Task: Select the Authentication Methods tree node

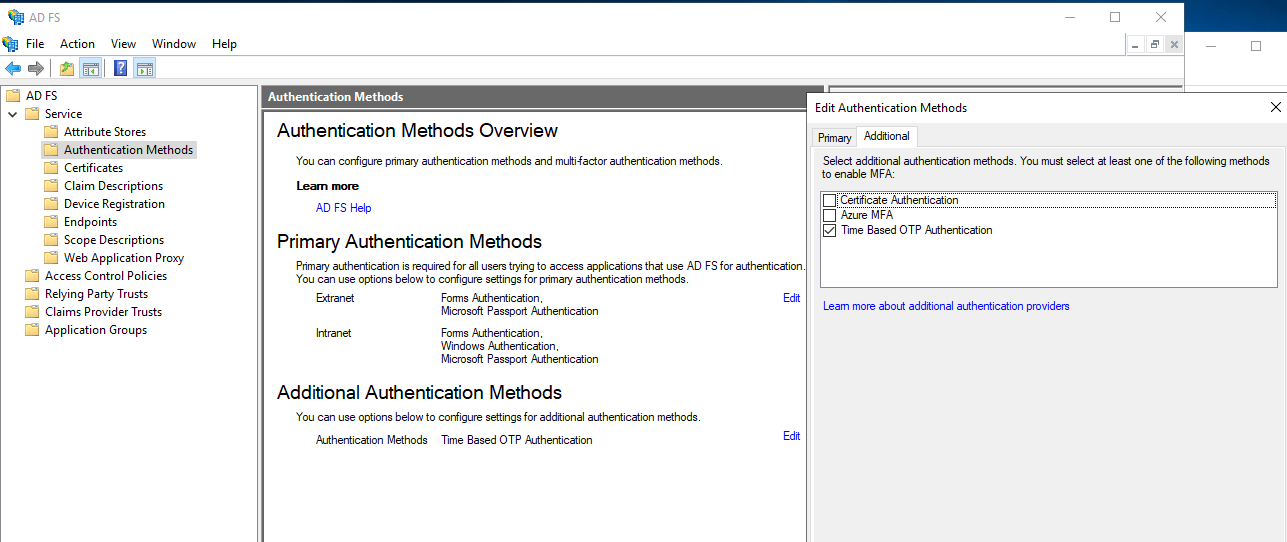Action: (x=128, y=150)
